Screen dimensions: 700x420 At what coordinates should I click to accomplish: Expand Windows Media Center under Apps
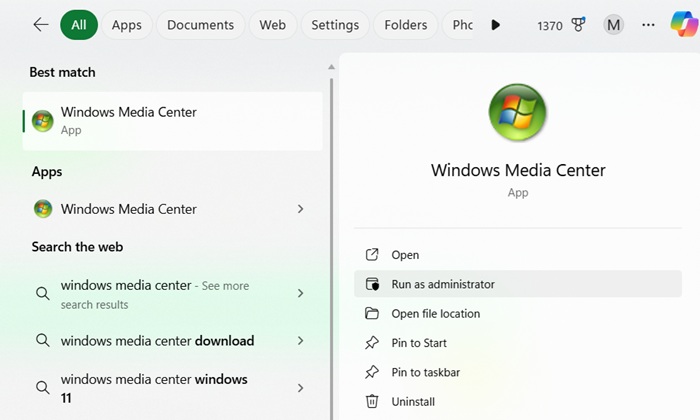coord(300,209)
